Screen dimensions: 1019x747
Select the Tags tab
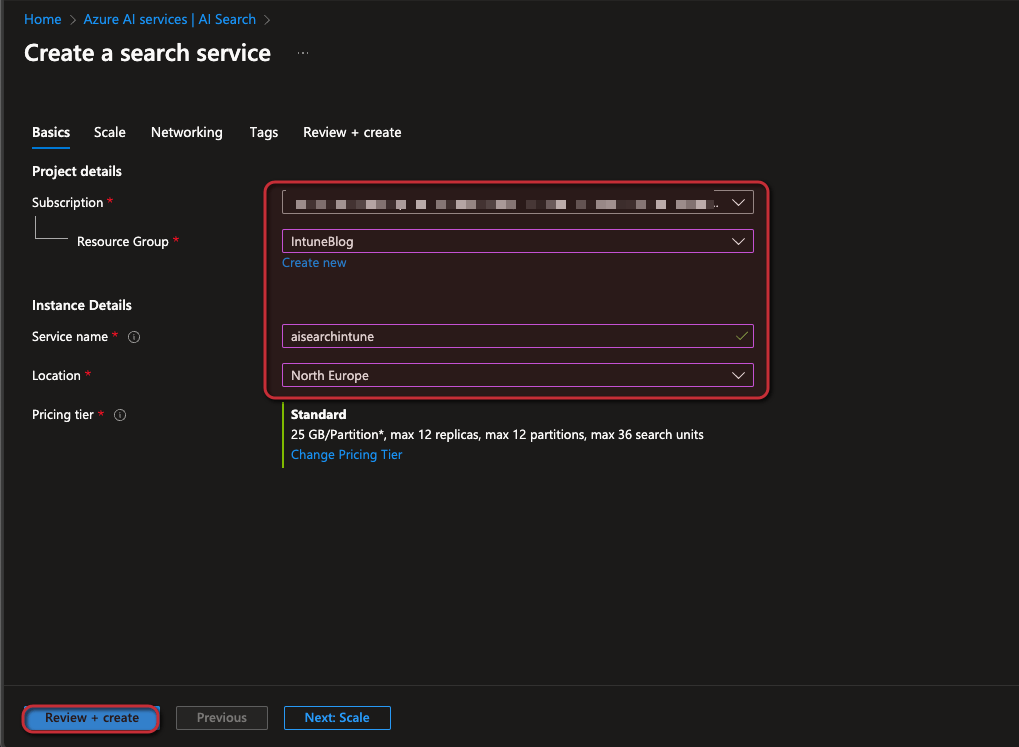[264, 132]
